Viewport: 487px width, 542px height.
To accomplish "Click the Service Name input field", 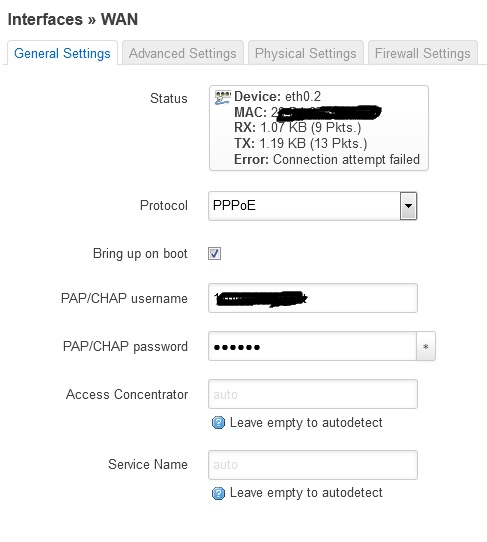I will tap(313, 465).
